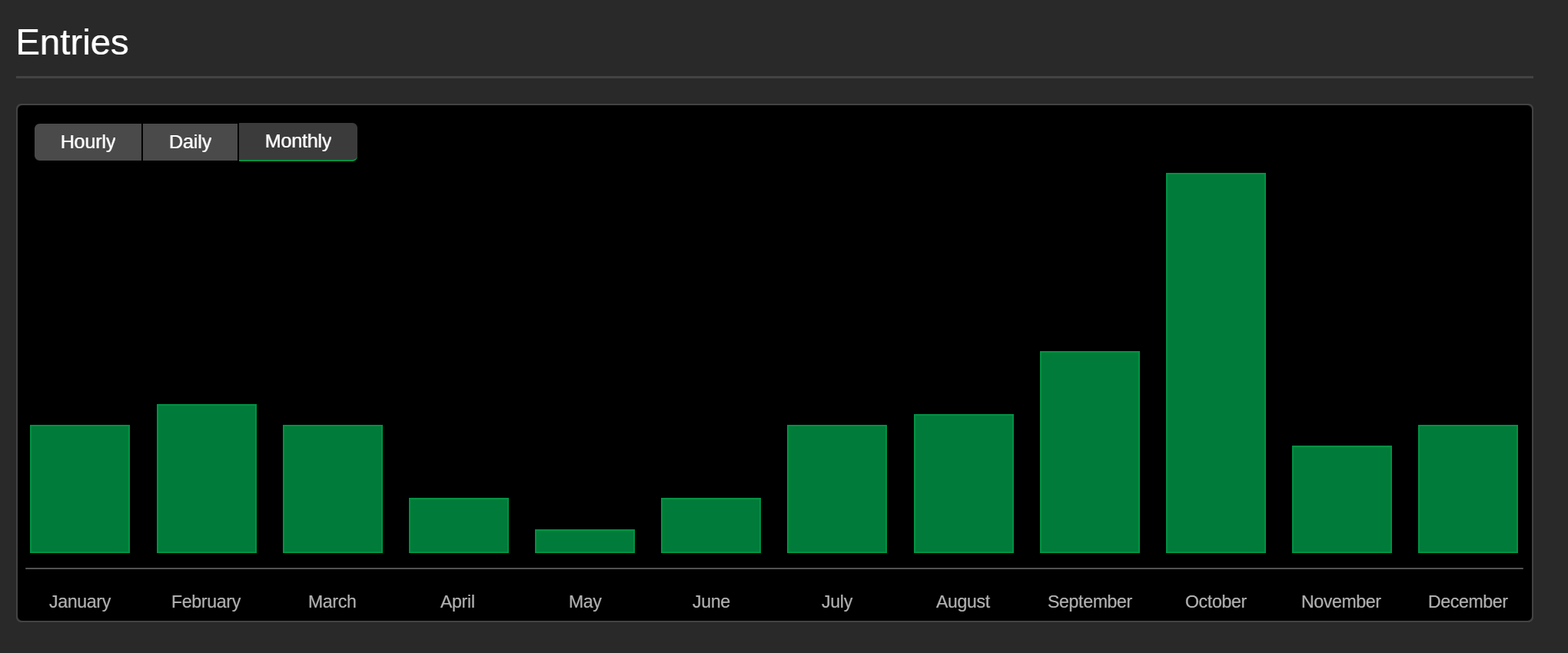Click the "December" axis label text
The width and height of the screenshot is (1568, 653).
pos(1467,602)
